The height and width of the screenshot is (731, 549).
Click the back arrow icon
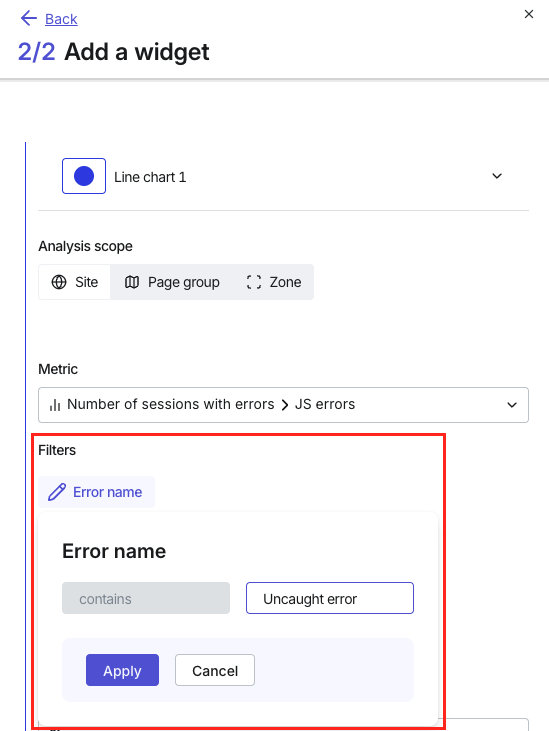tap(29, 19)
